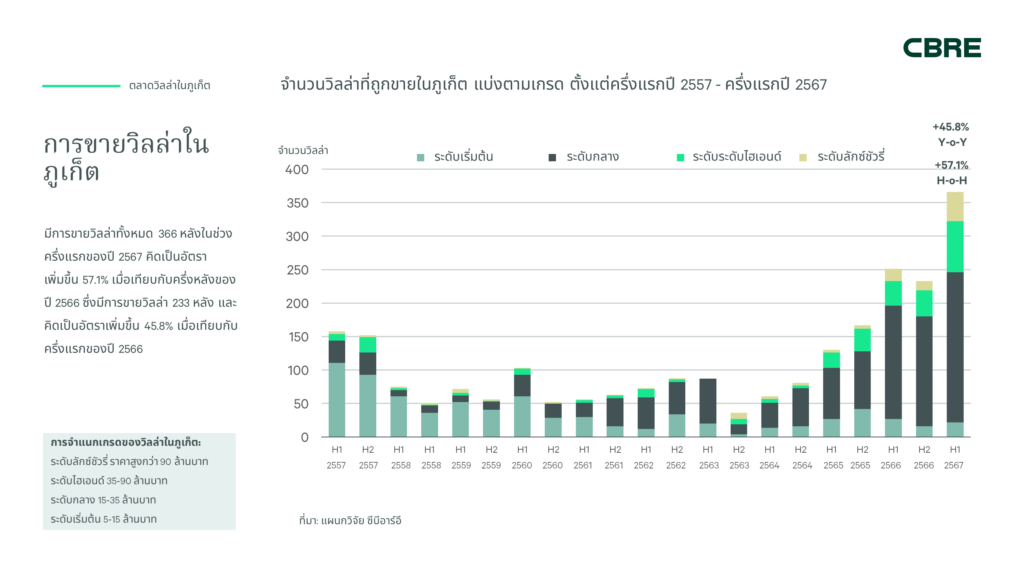The width and height of the screenshot is (1024, 576).
Task: Select the H1 2566 bar
Action: pos(893,353)
